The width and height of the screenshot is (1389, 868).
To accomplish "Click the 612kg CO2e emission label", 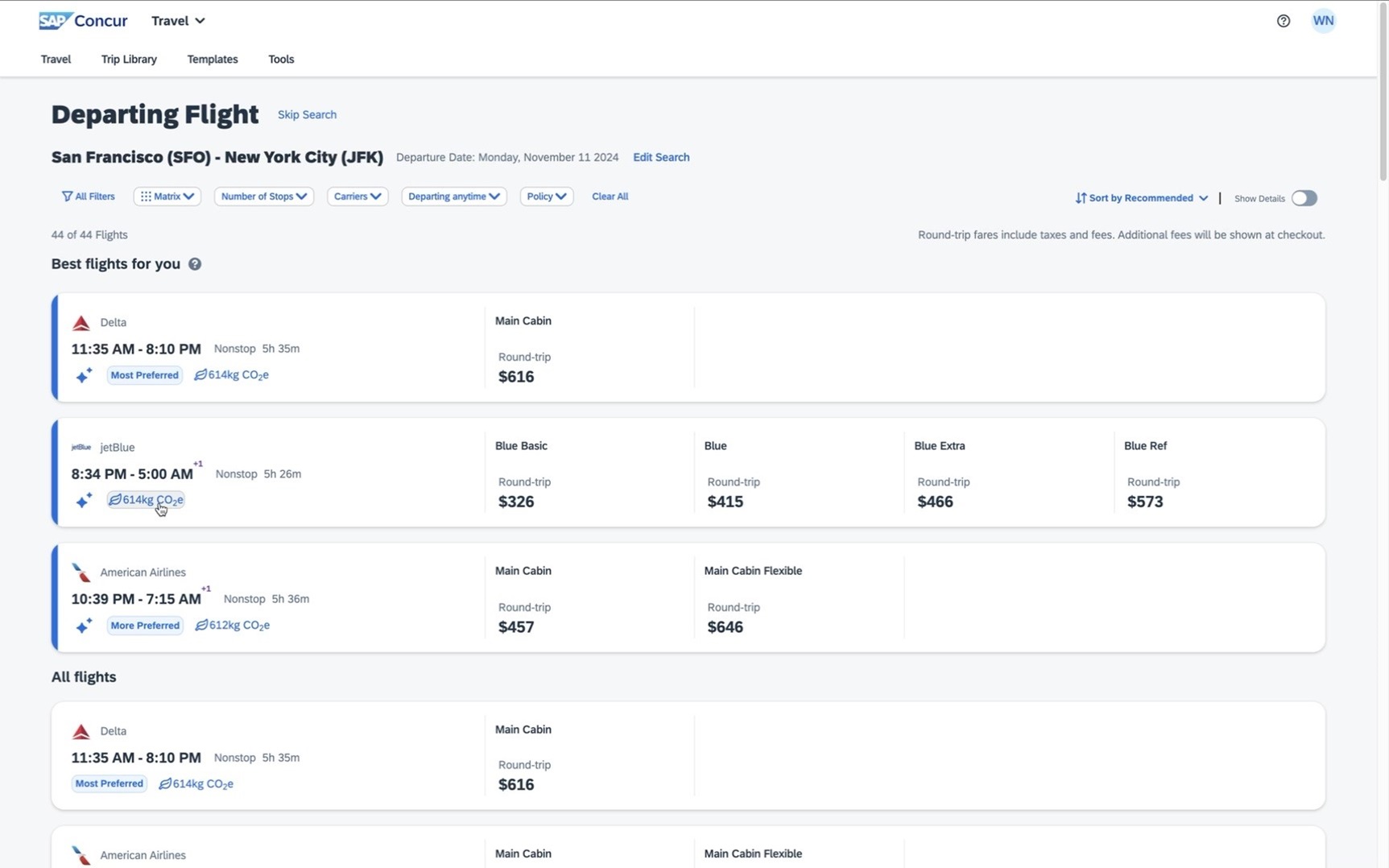I will coord(232,626).
